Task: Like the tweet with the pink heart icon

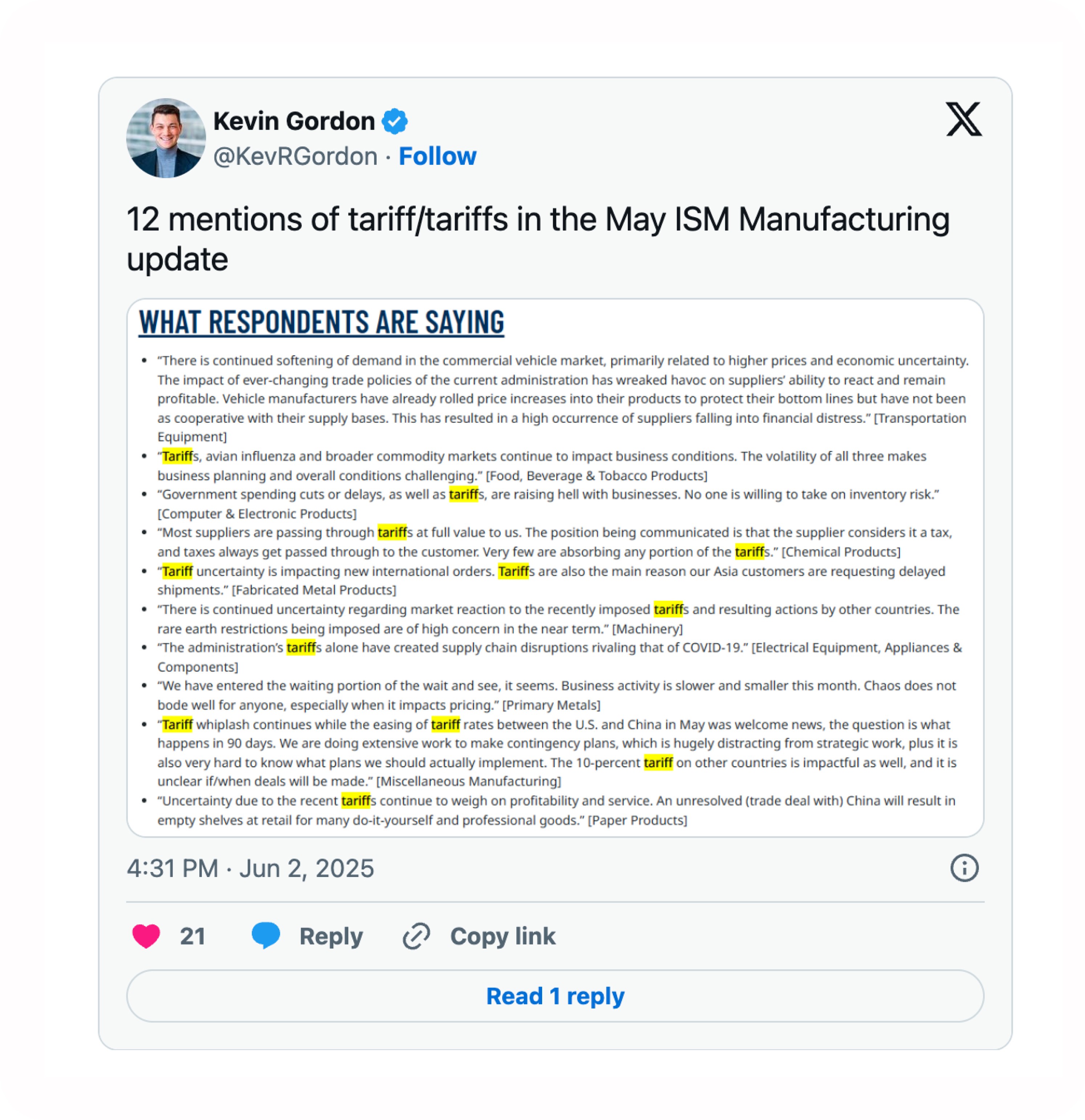Action: click(146, 936)
